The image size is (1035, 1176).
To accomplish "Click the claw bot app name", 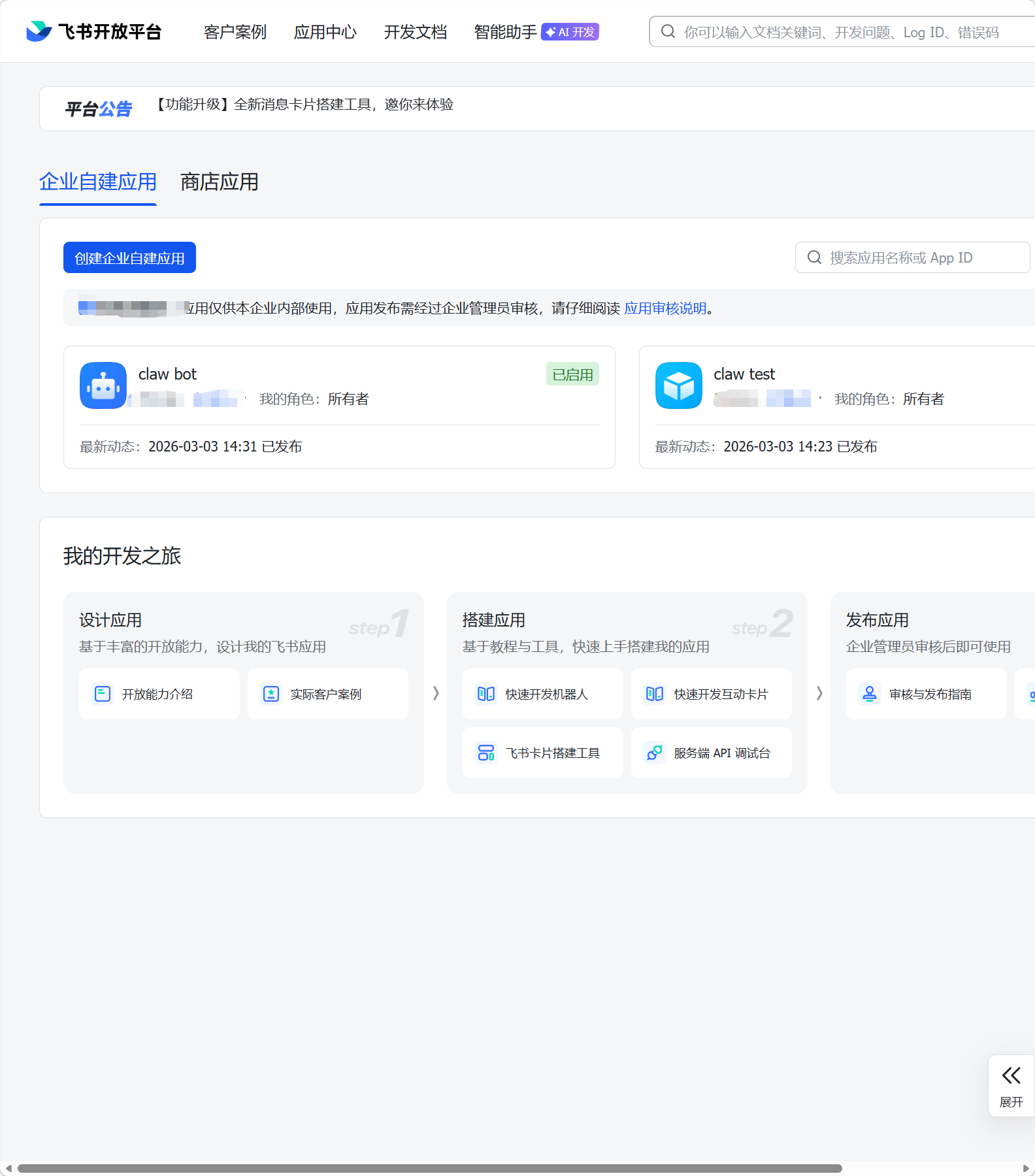I will pyautogui.click(x=167, y=374).
